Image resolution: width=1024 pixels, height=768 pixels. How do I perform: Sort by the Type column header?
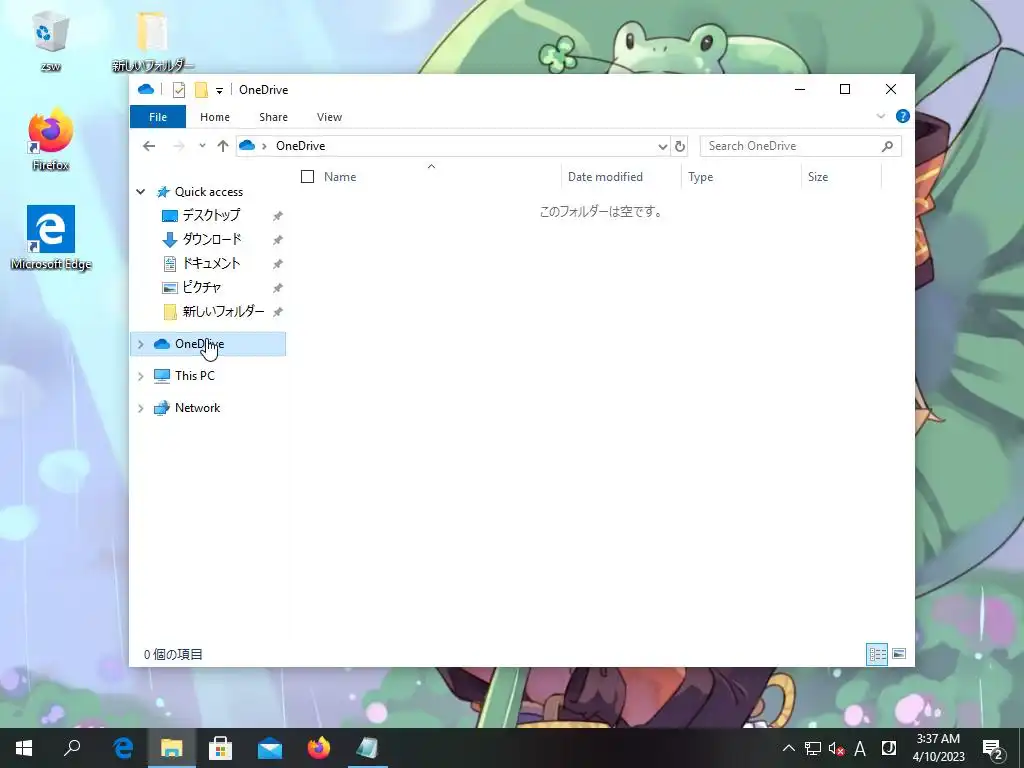click(x=700, y=176)
